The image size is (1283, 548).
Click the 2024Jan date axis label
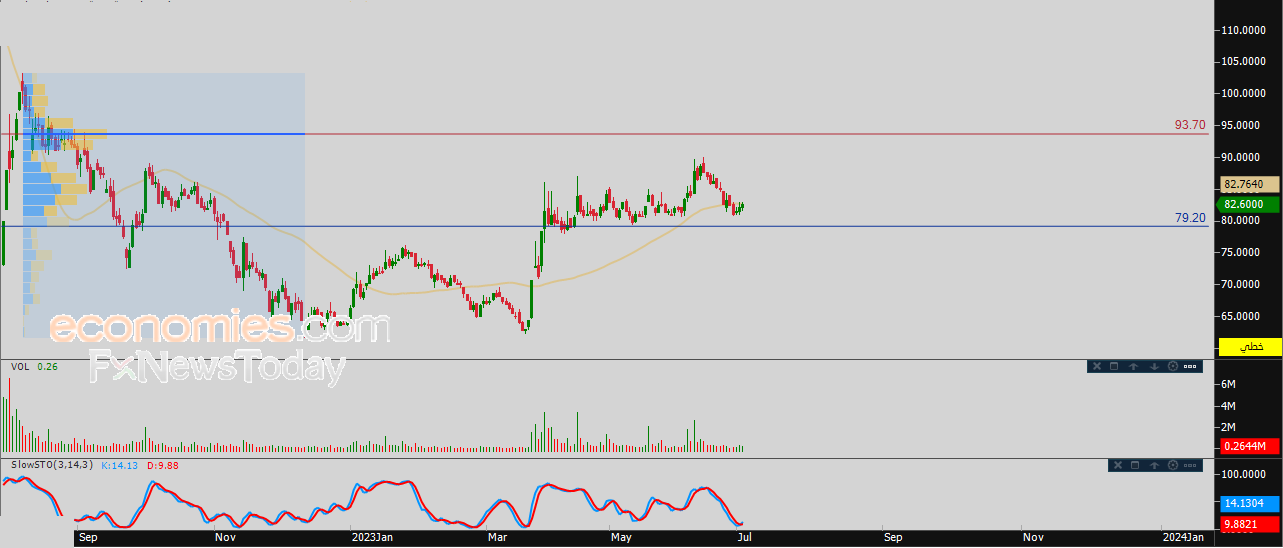(x=1185, y=538)
